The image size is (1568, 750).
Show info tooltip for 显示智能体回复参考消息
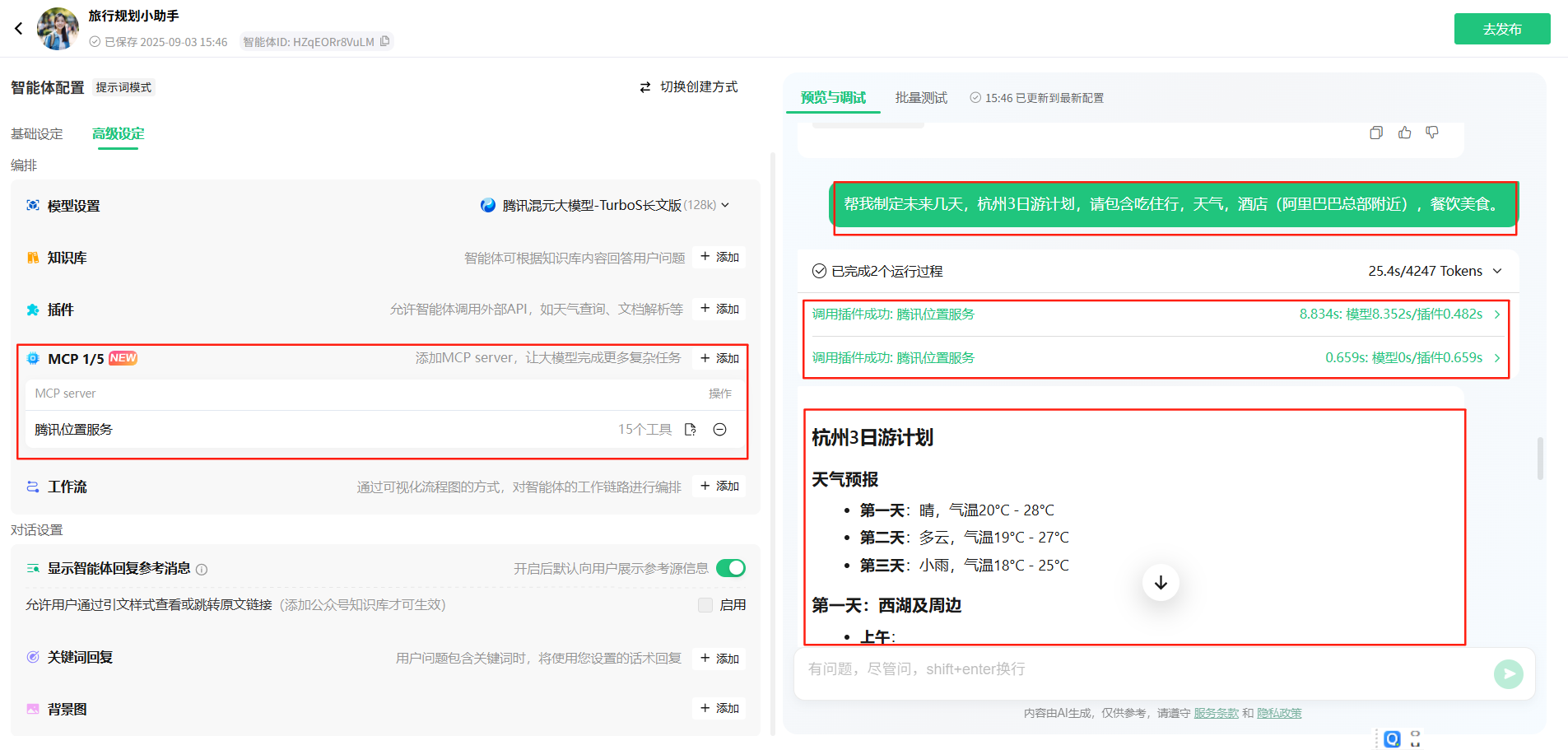pyautogui.click(x=202, y=569)
